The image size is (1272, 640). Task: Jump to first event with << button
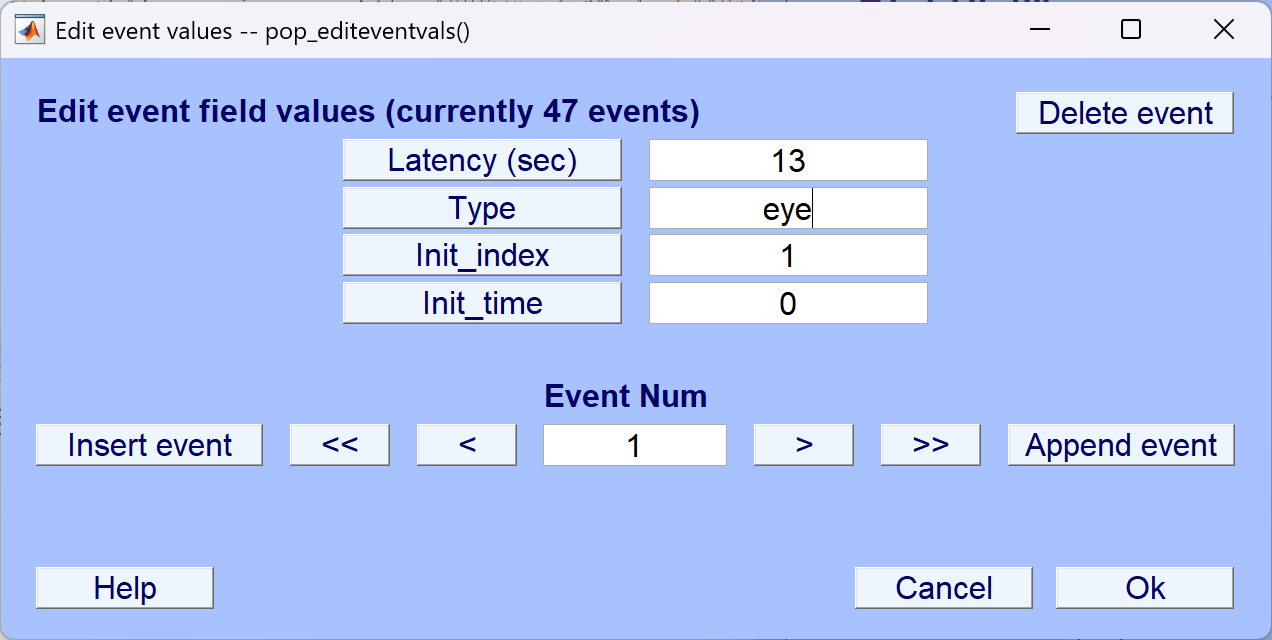[x=340, y=445]
